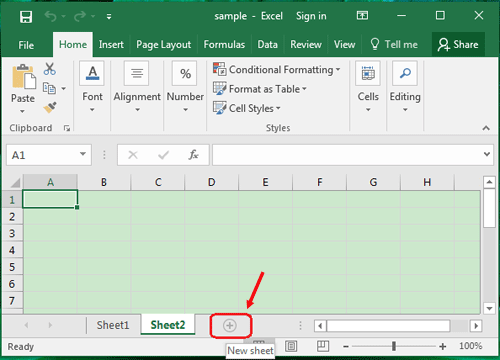Click the zoom slider handle
The image size is (500, 360).
point(394,346)
